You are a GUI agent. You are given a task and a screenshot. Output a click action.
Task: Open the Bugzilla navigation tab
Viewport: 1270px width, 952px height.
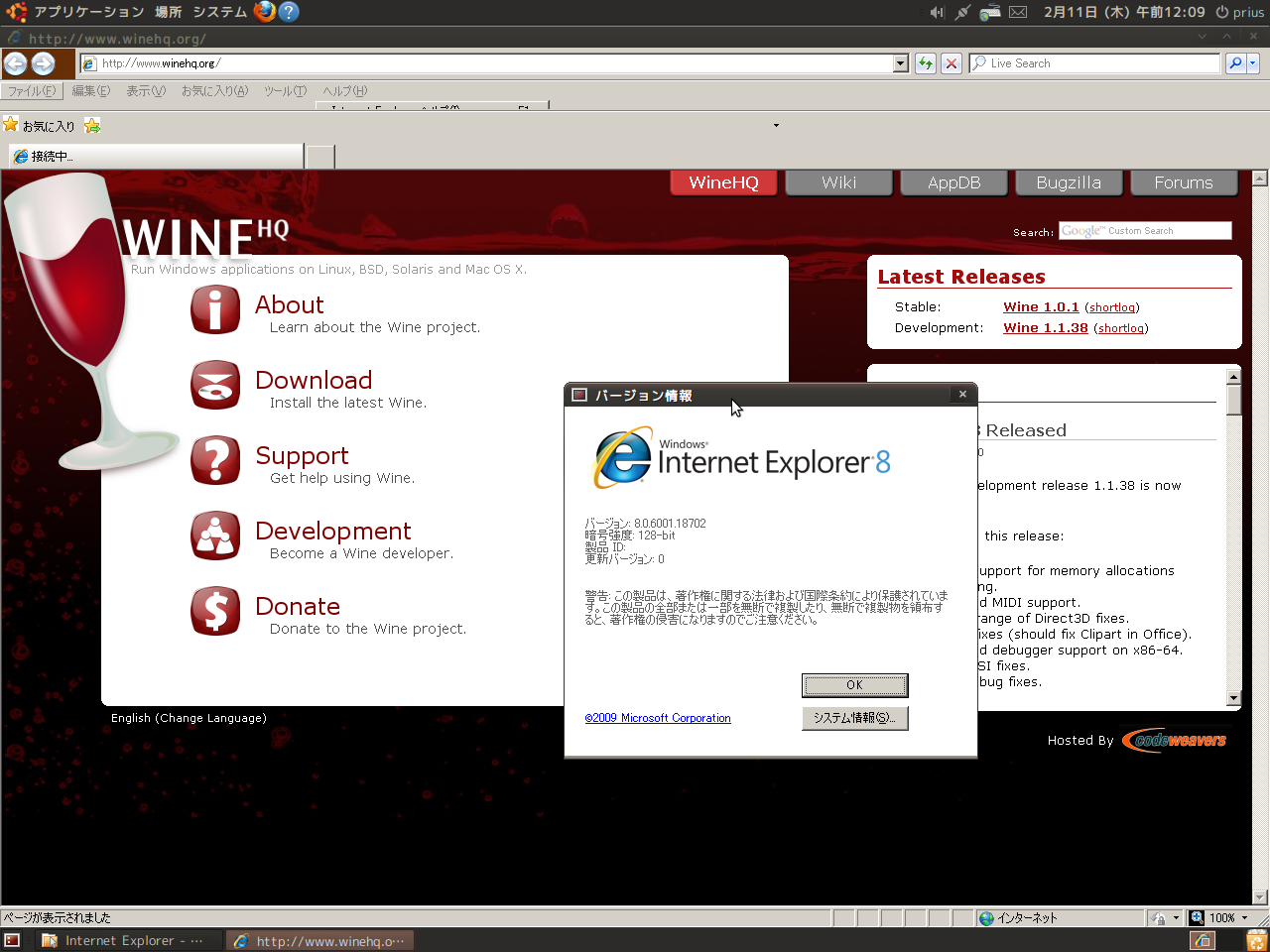click(1069, 182)
